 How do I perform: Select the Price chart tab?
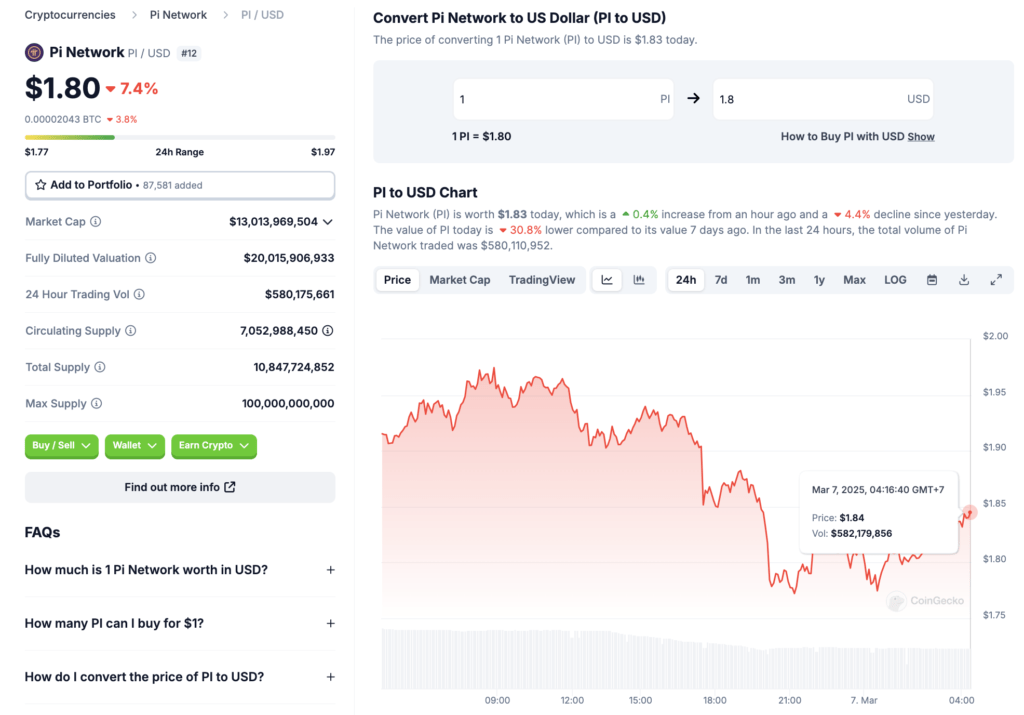point(397,279)
